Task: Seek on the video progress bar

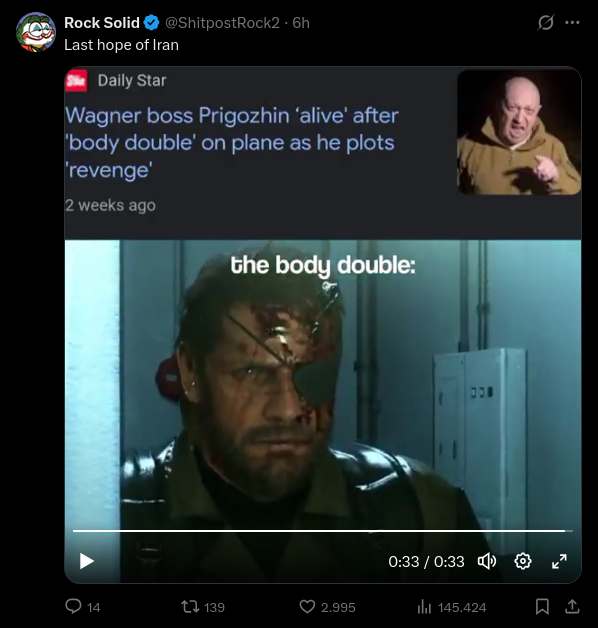Action: coord(323,531)
